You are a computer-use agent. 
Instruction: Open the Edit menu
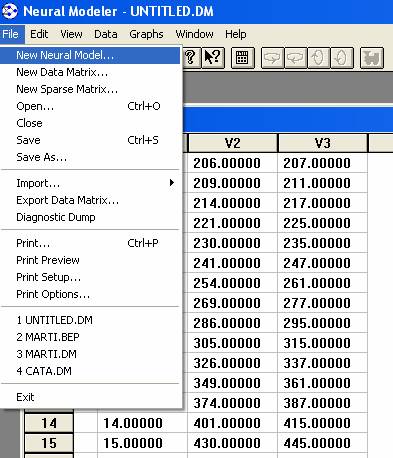tap(39, 34)
